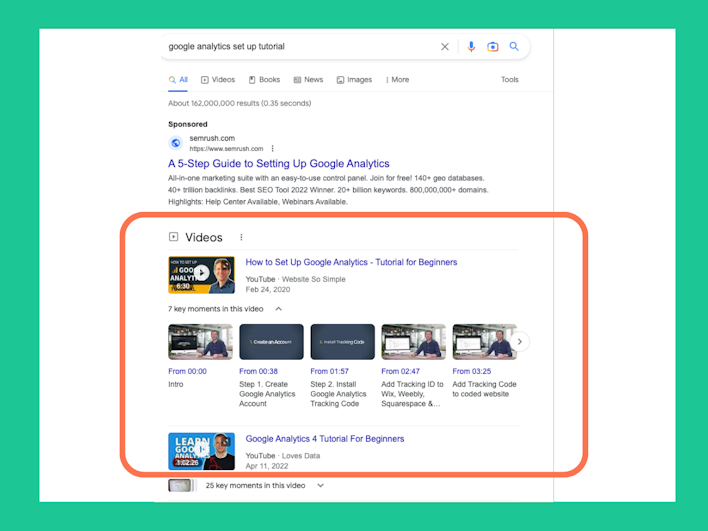The width and height of the screenshot is (708, 531).
Task: Start voice search with the microphone icon
Action: coord(471,47)
